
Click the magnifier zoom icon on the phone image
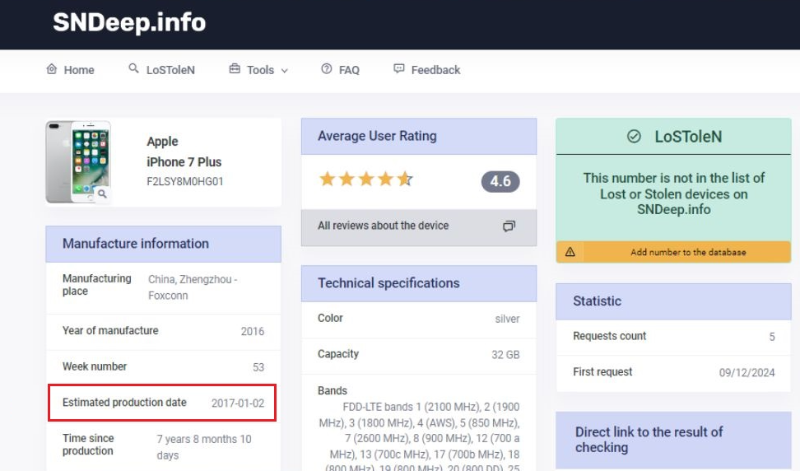coord(103,194)
